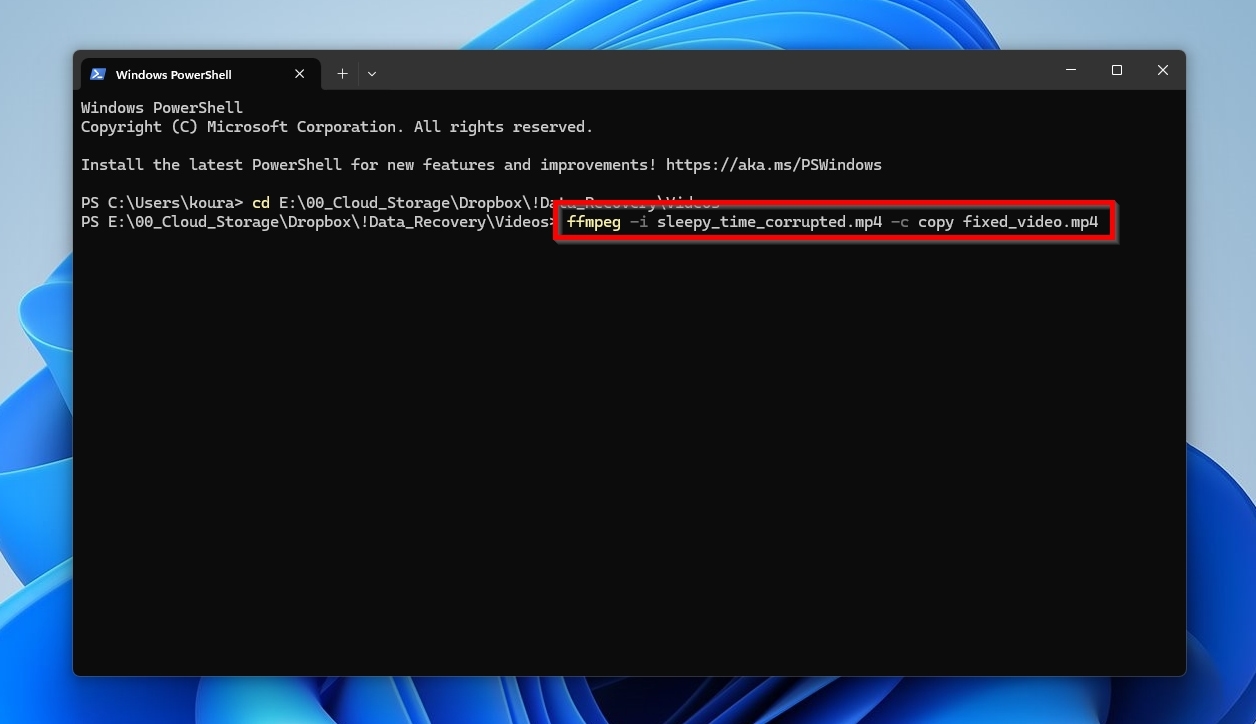This screenshot has width=1256, height=724.
Task: Click the ffmpeg command word
Action: pos(594,222)
